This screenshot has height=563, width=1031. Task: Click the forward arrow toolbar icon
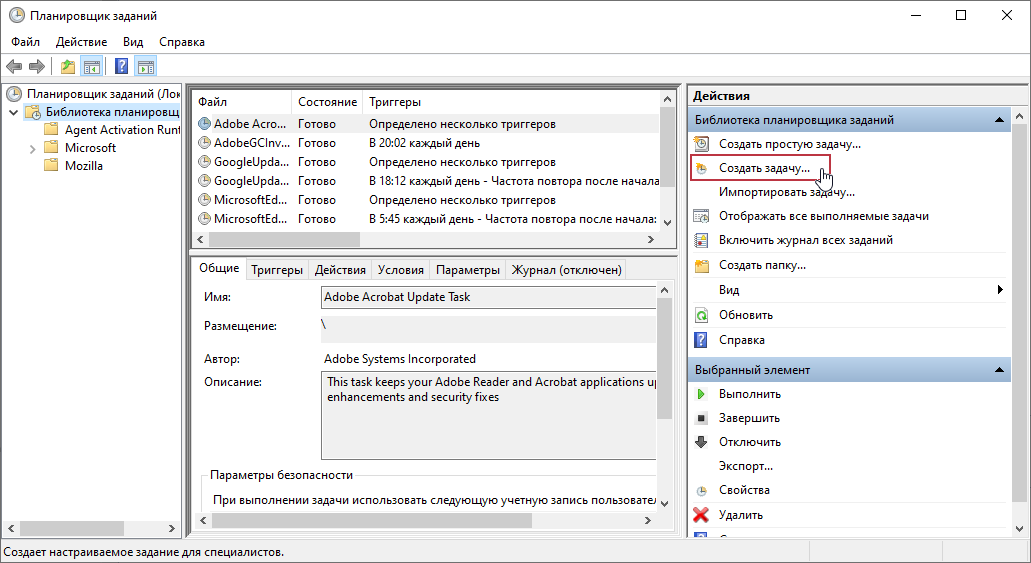tap(37, 67)
